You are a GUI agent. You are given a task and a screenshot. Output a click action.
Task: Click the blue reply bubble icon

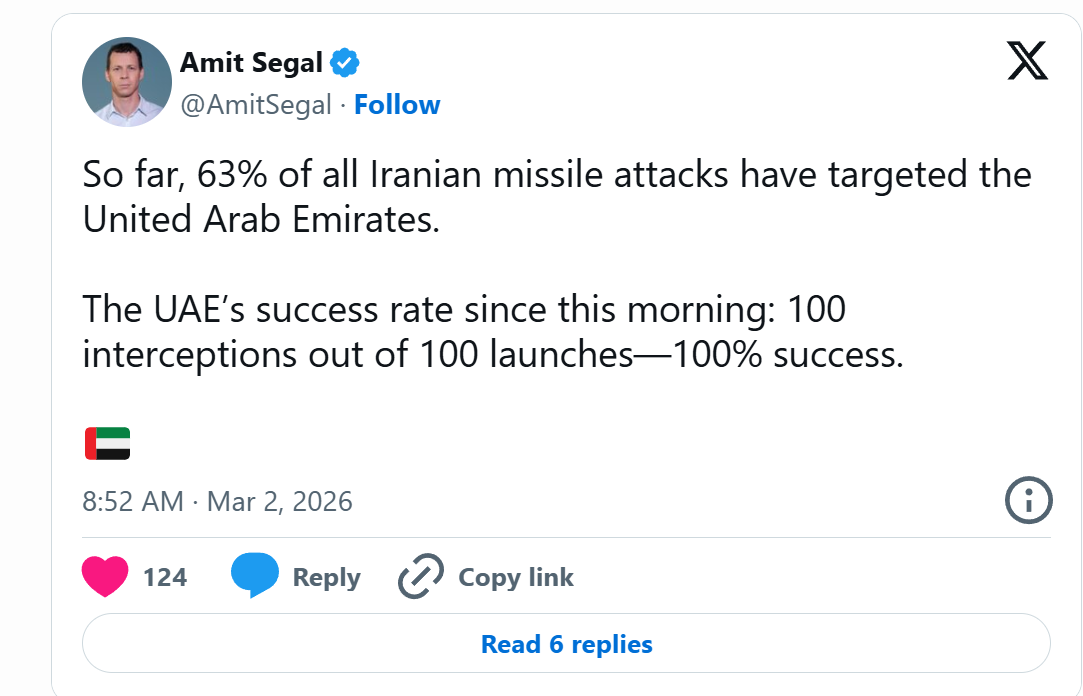[x=254, y=577]
